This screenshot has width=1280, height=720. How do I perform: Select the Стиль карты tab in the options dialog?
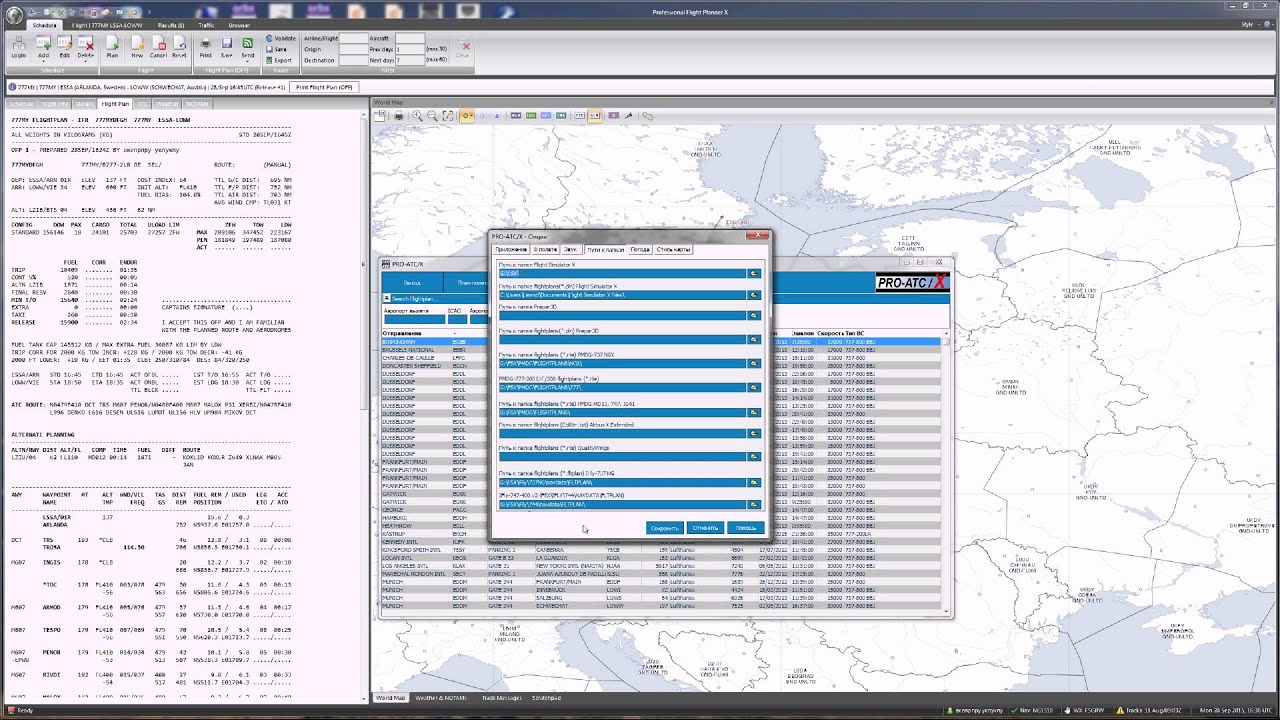point(673,249)
